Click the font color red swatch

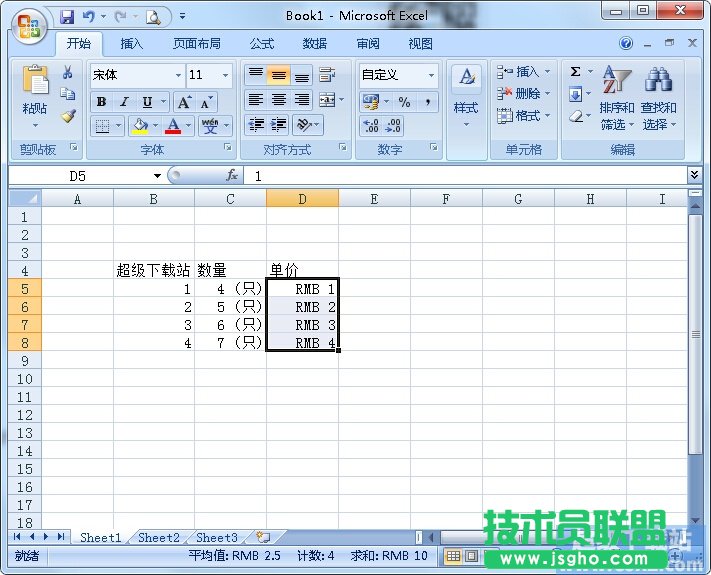173,126
